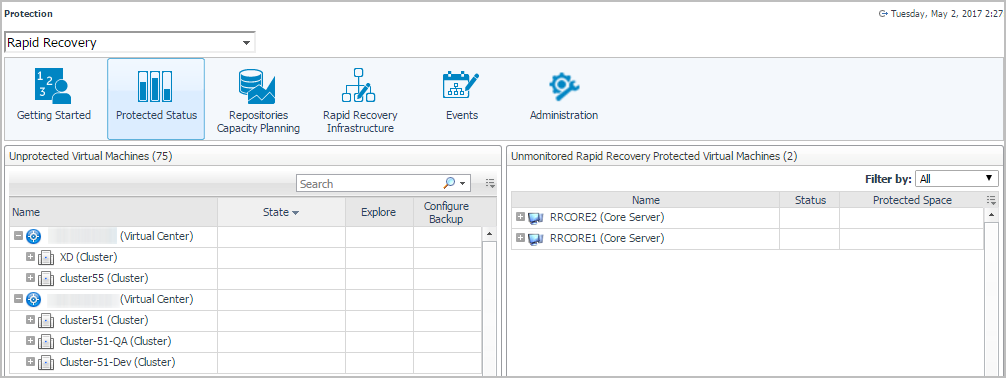Expand the XD cluster node
1006x378 pixels.
pyautogui.click(x=30, y=257)
